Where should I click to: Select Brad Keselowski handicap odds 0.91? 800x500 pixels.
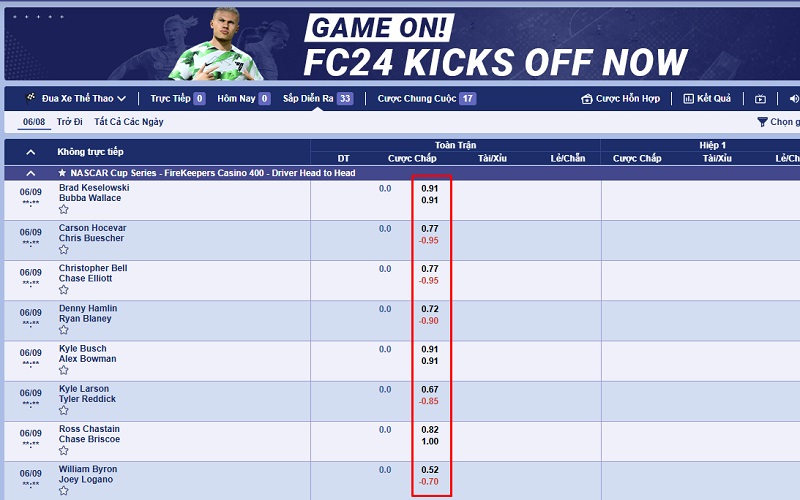point(429,188)
